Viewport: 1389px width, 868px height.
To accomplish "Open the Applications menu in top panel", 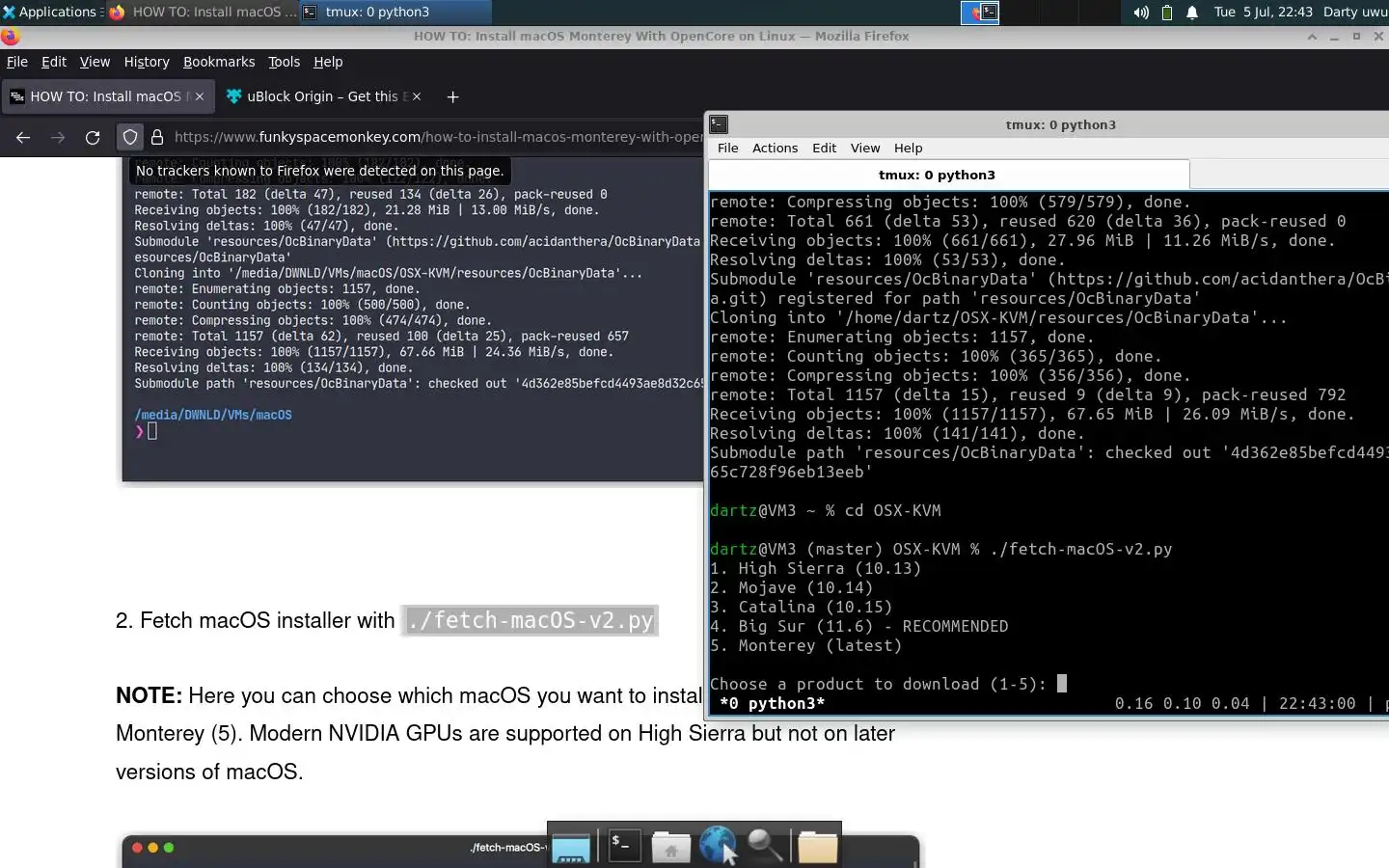I will point(50,12).
